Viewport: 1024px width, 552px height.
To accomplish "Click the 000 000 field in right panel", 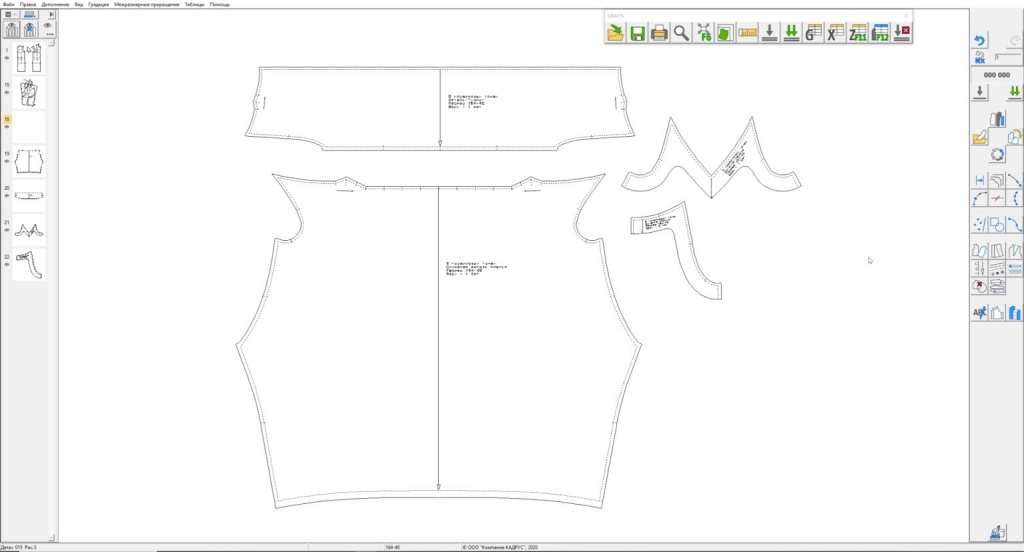I will 996,75.
